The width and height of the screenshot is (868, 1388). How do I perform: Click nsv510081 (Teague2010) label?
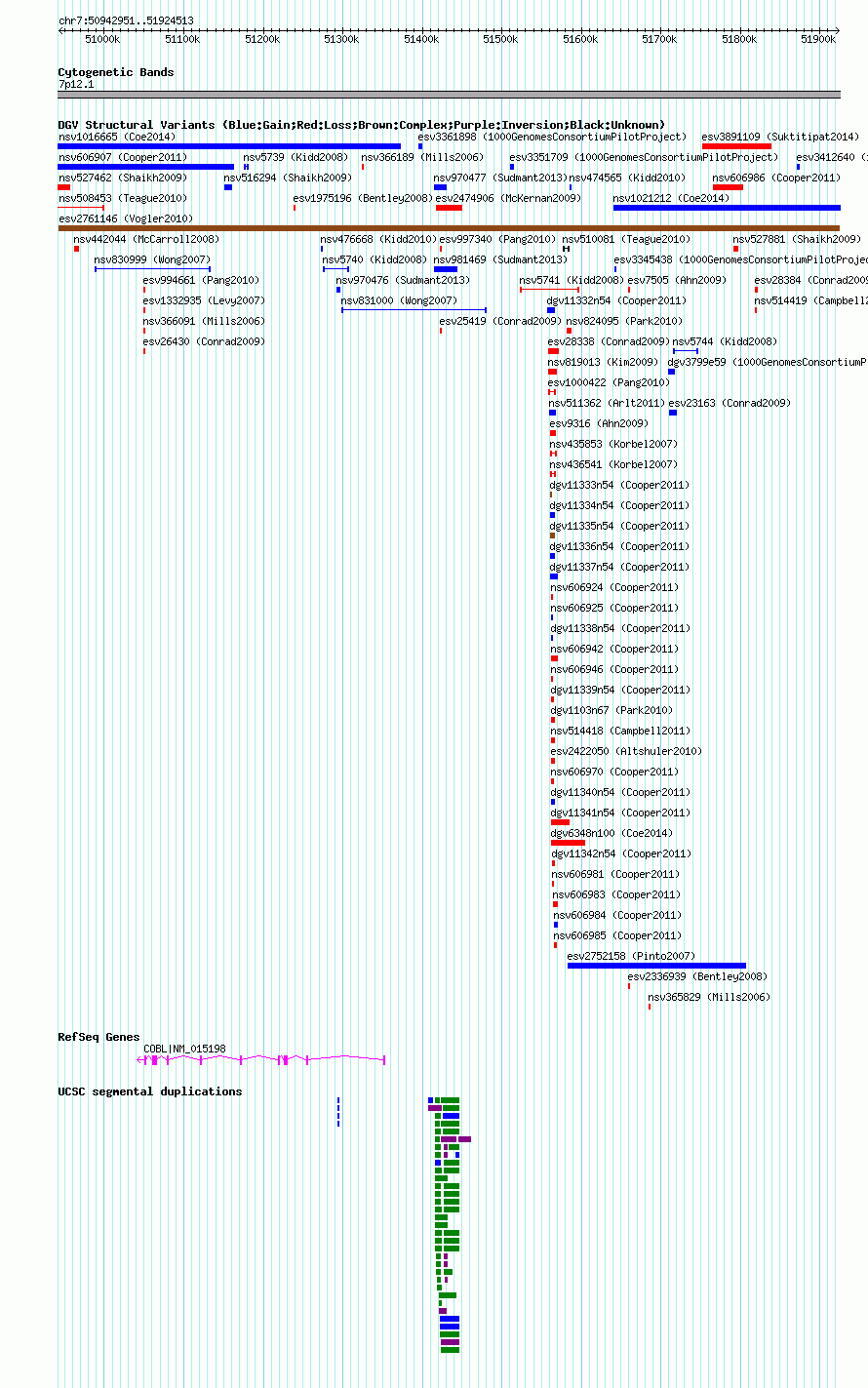[x=626, y=239]
